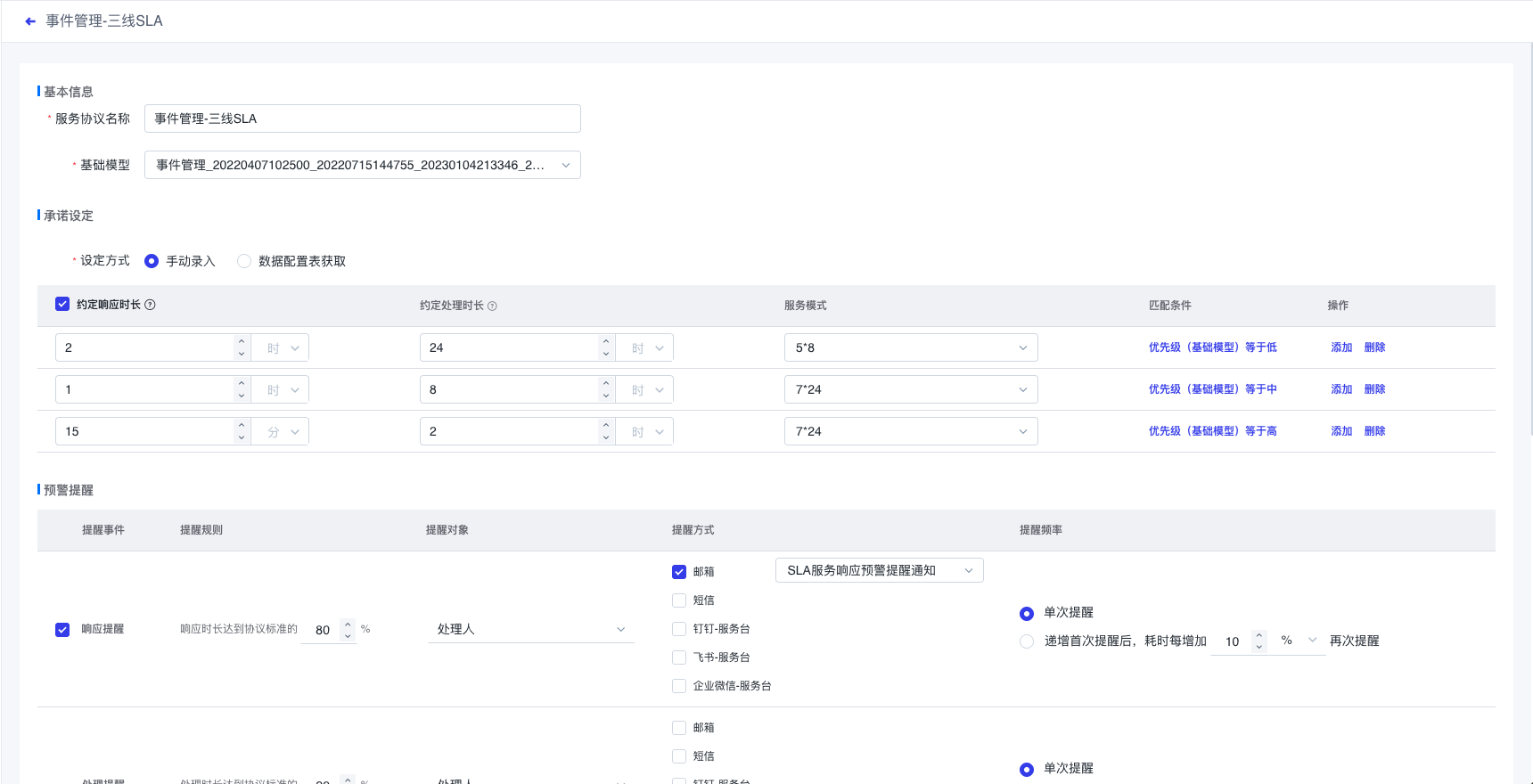Viewport: 1533px width, 784px height.
Task: Click help icon next to 约定响应时长
Action: [150, 305]
